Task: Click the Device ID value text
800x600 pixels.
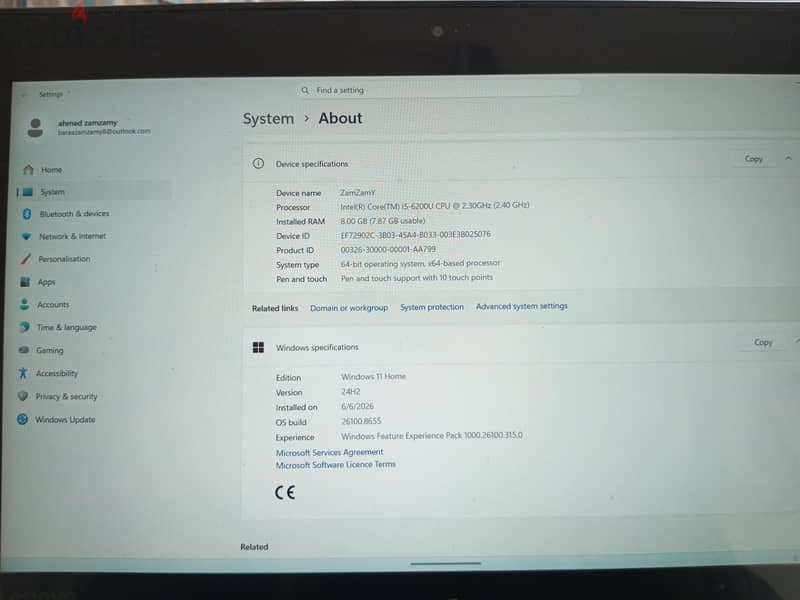Action: click(415, 234)
